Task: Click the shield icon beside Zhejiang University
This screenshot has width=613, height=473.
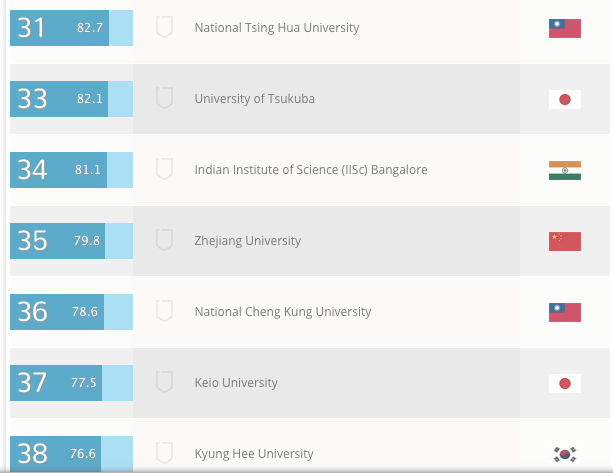Action: point(165,241)
